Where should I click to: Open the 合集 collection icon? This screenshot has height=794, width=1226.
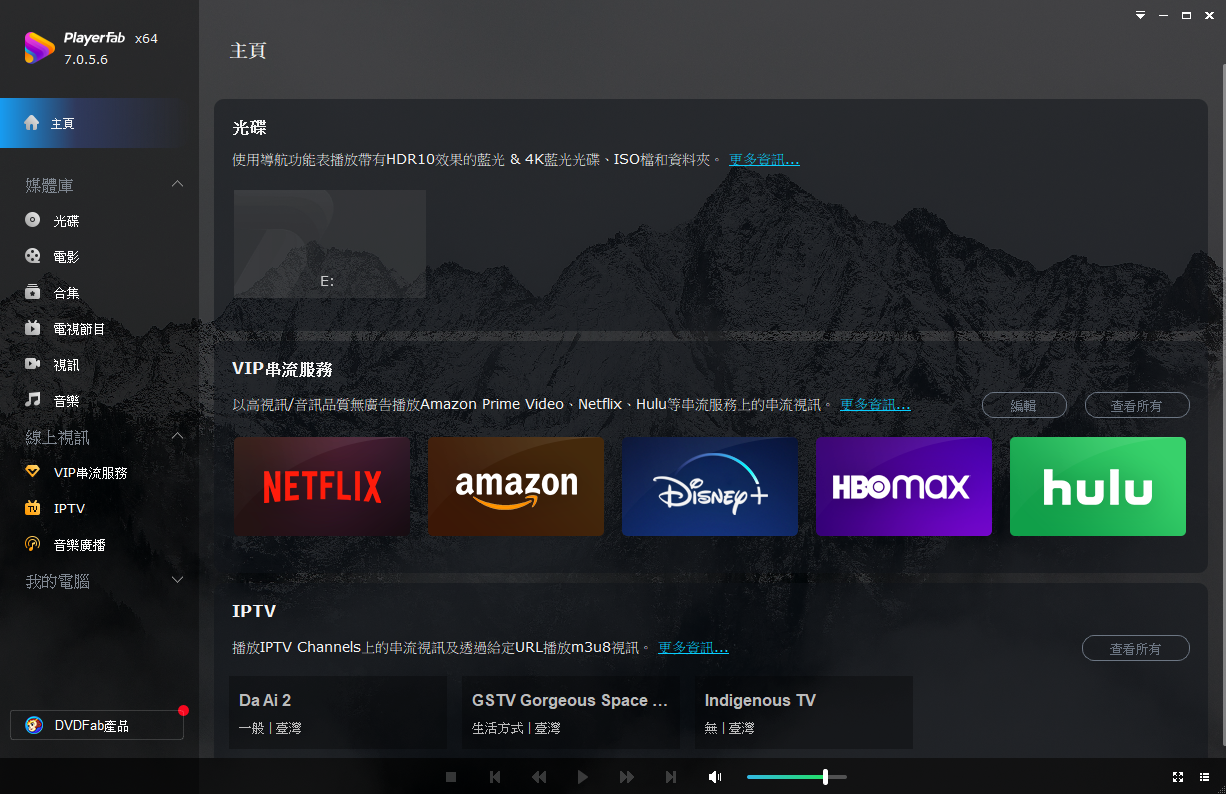coord(33,293)
